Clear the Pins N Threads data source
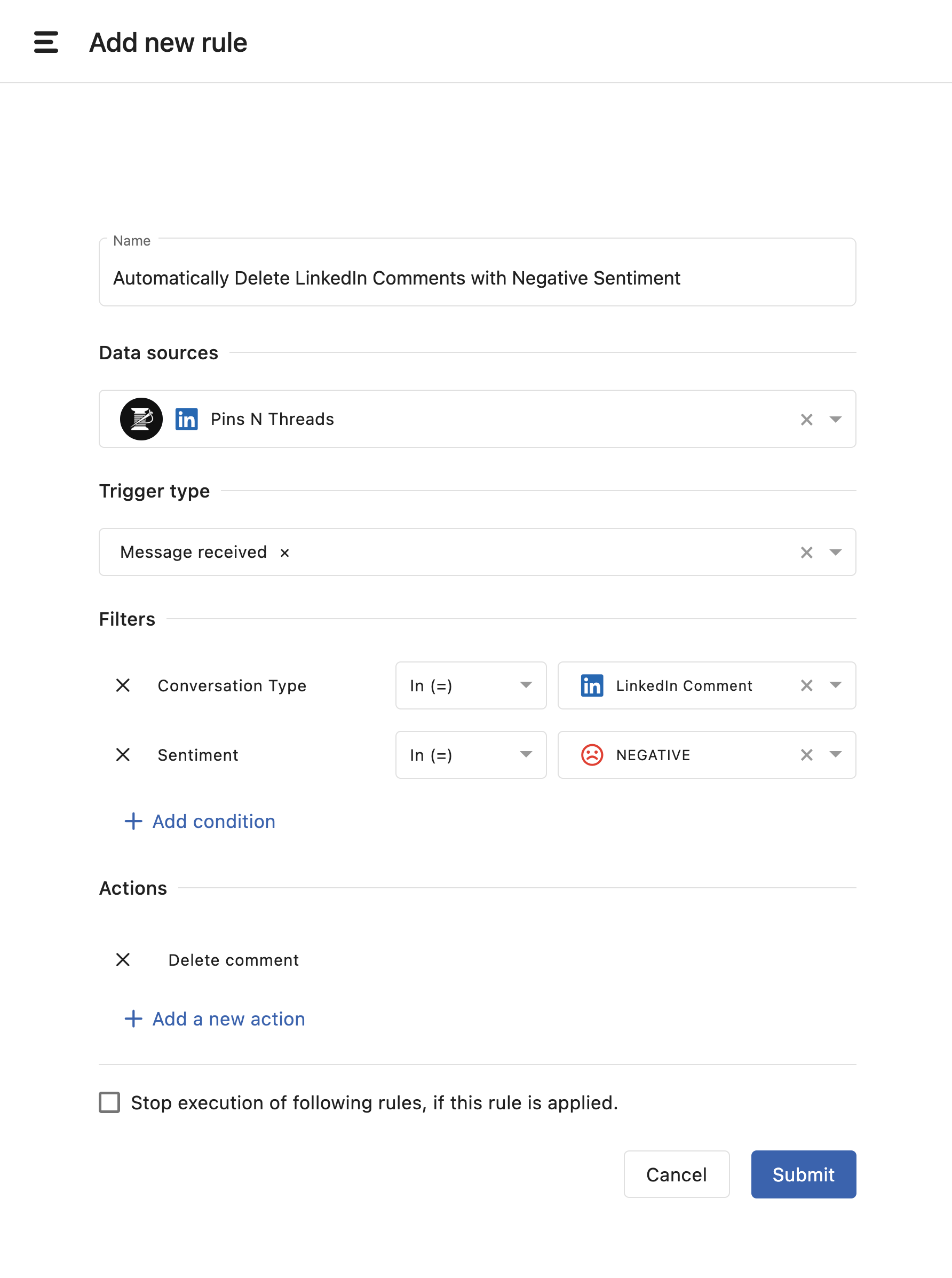952x1278 pixels. pos(806,419)
